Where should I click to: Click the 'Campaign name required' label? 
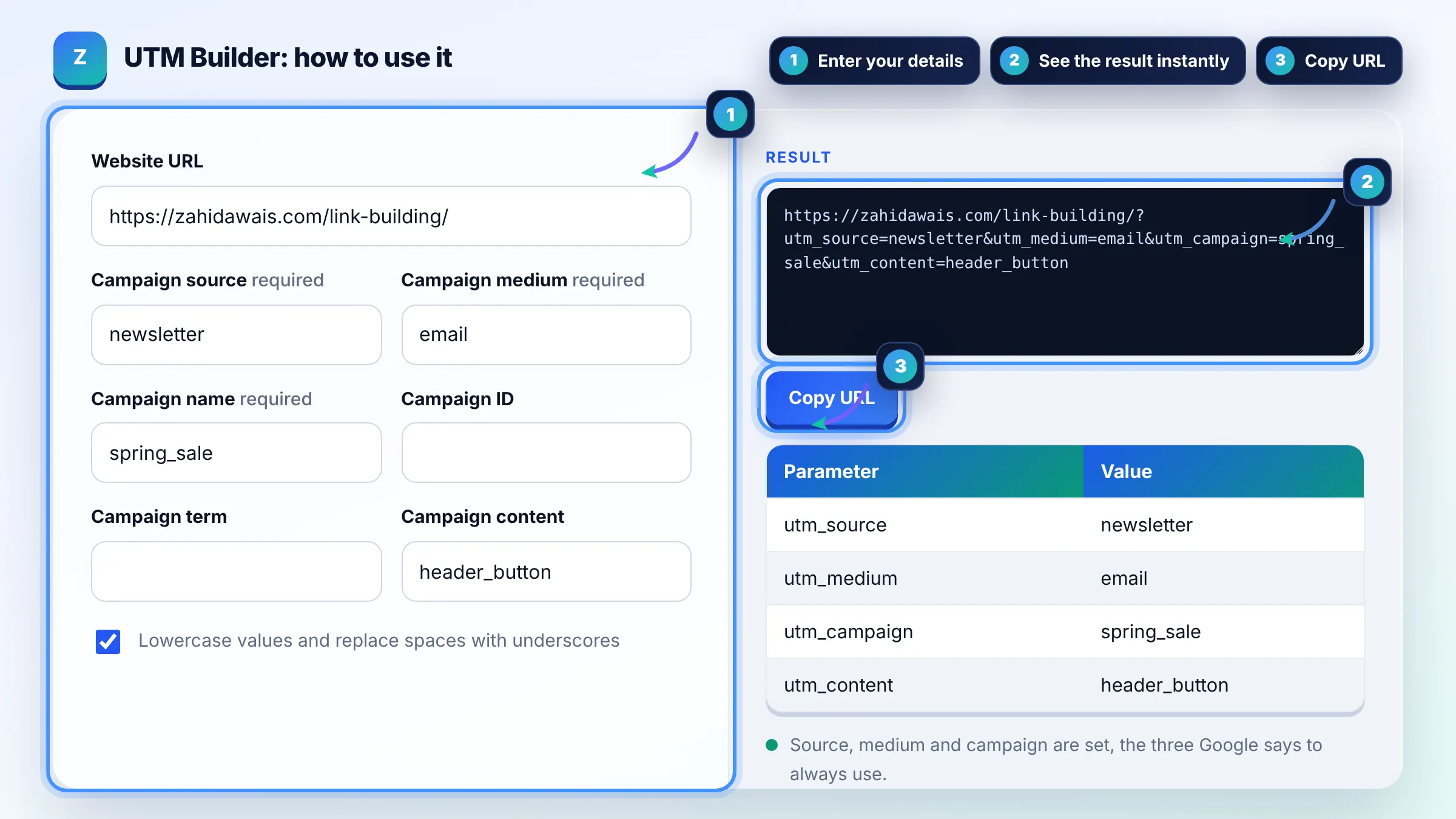(201, 399)
